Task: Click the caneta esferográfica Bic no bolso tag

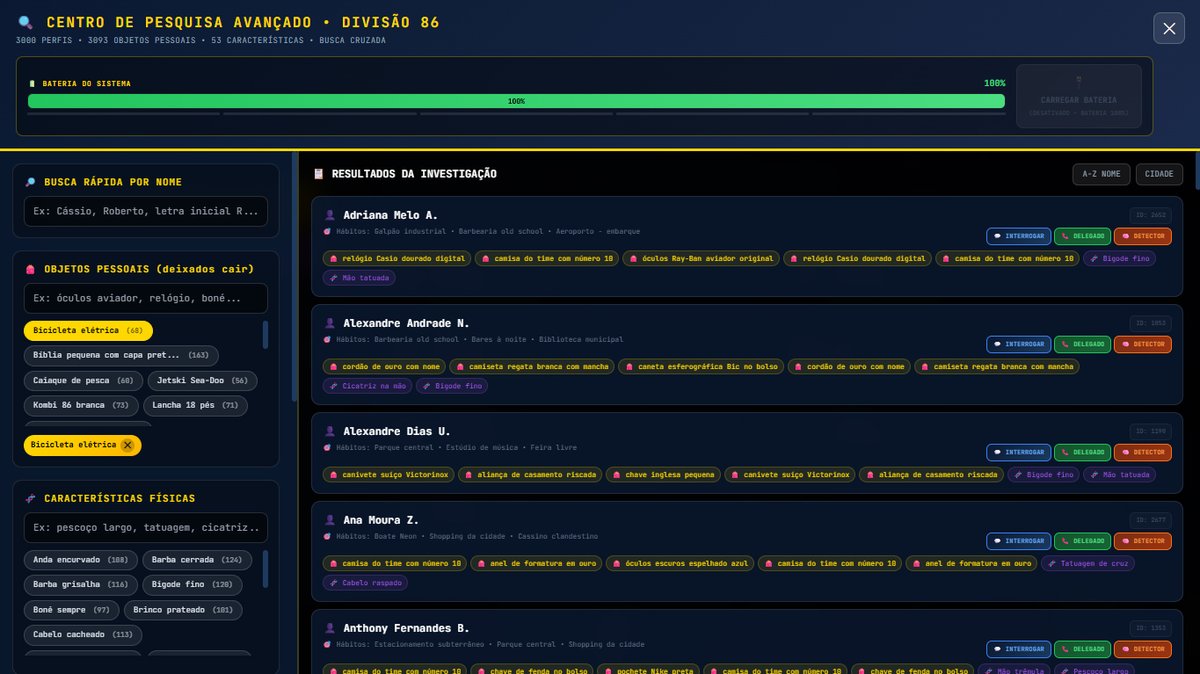Action: (x=700, y=367)
